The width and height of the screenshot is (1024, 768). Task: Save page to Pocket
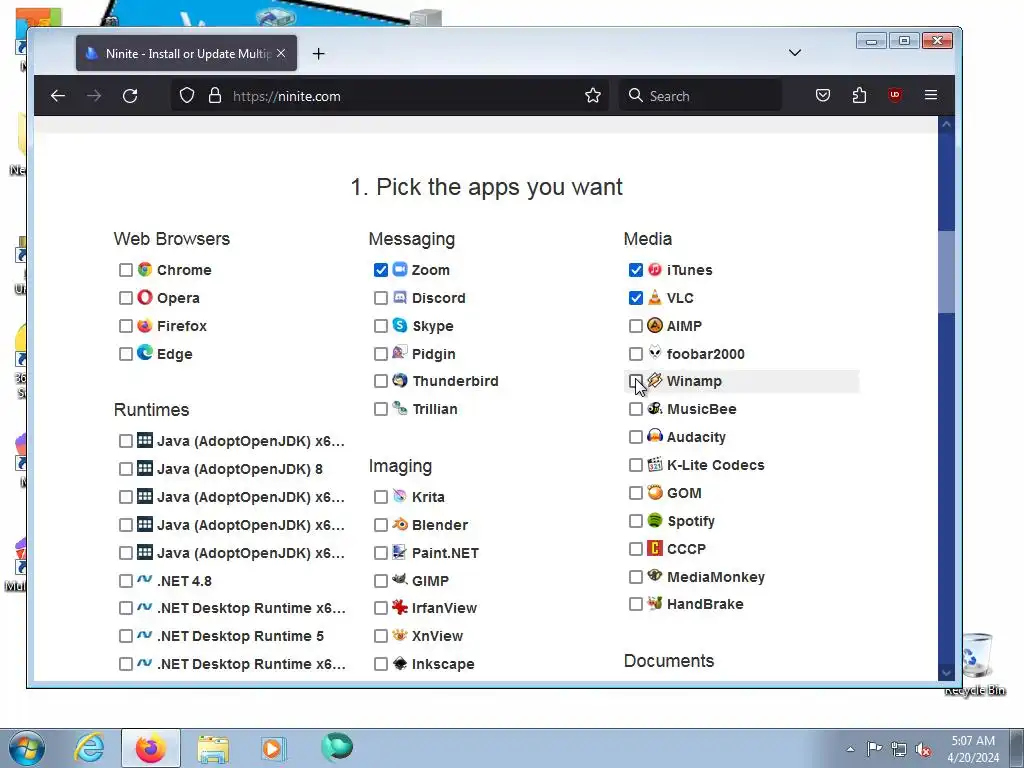point(823,96)
